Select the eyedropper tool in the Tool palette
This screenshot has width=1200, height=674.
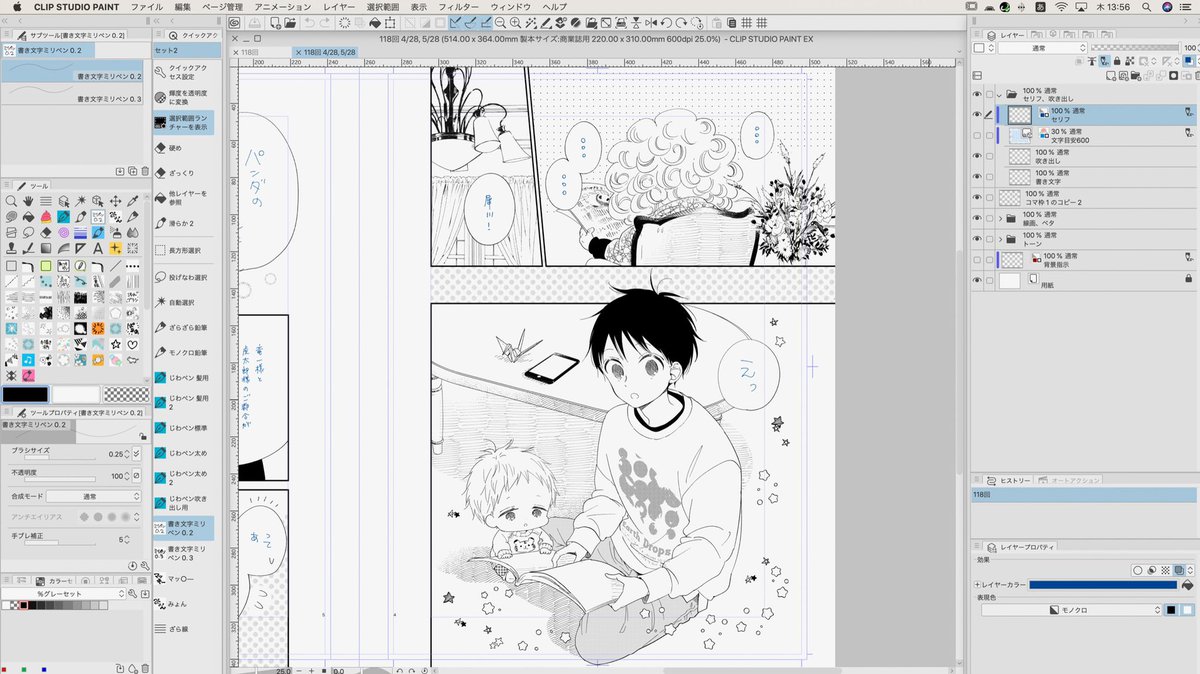[x=132, y=201]
